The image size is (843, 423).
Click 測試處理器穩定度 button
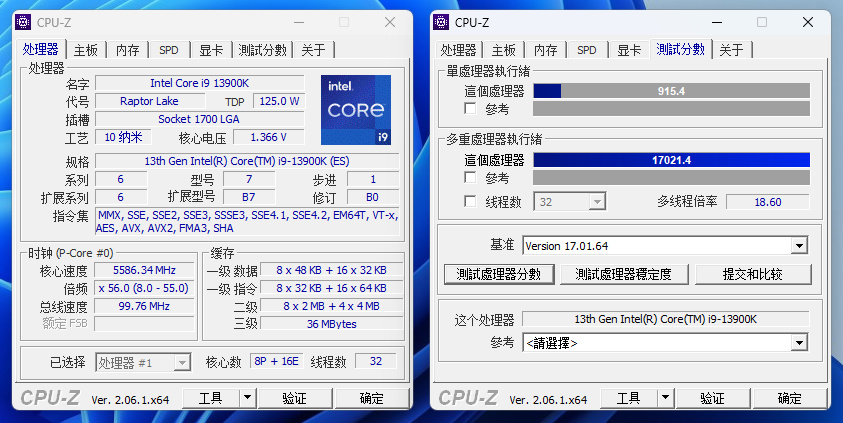tap(624, 274)
